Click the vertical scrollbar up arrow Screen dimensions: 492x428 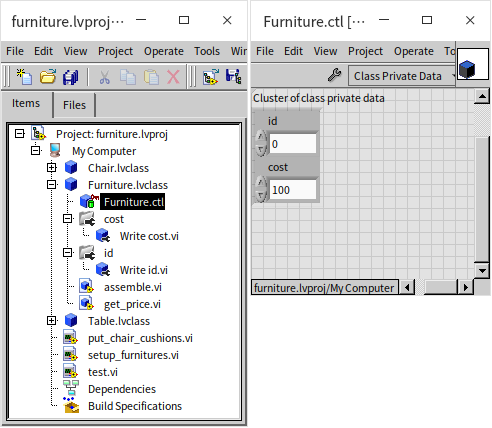[x=482, y=97]
